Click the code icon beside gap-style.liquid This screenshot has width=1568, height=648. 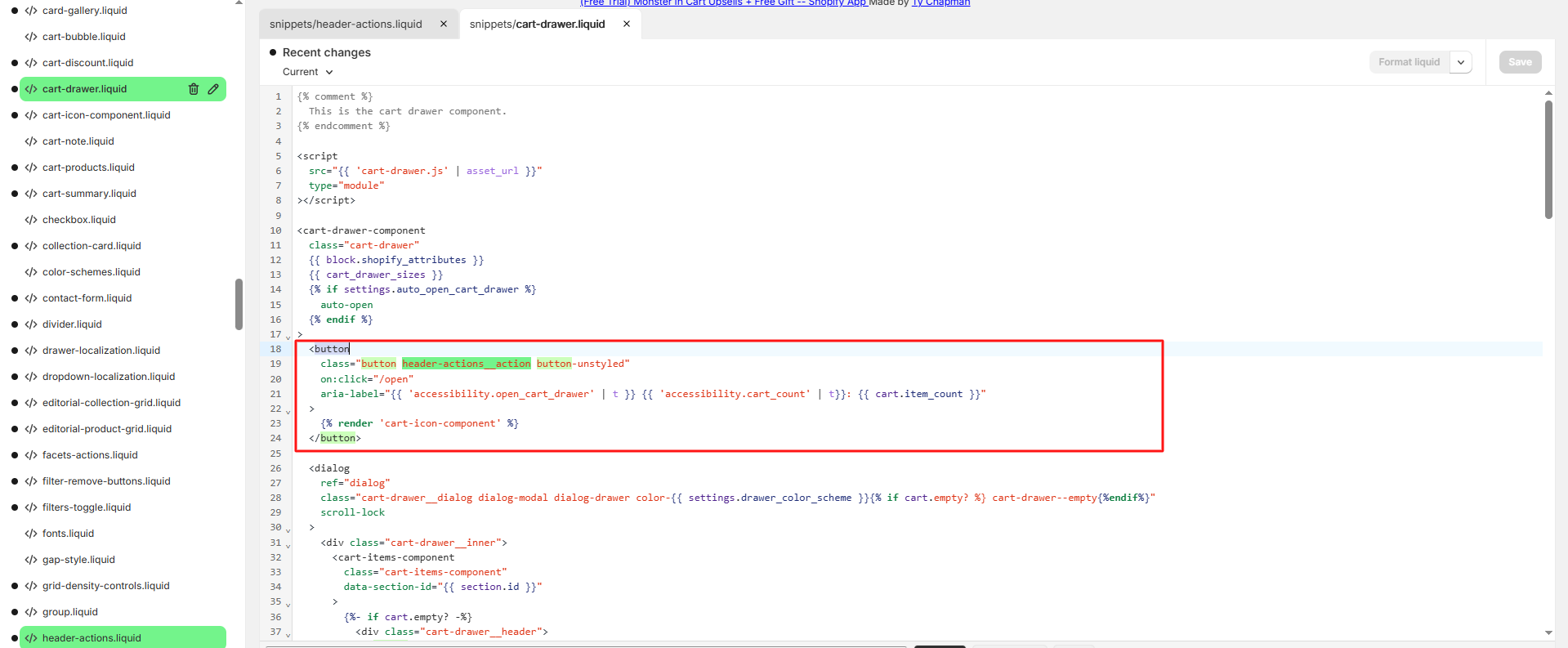pyautogui.click(x=31, y=560)
